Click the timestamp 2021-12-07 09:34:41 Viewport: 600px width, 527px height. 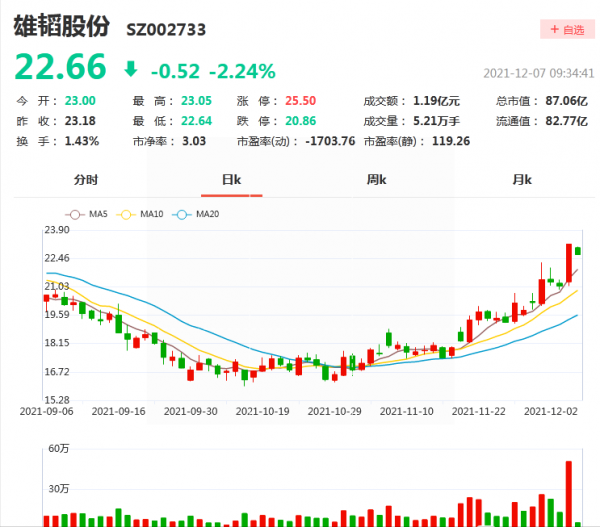(x=539, y=73)
